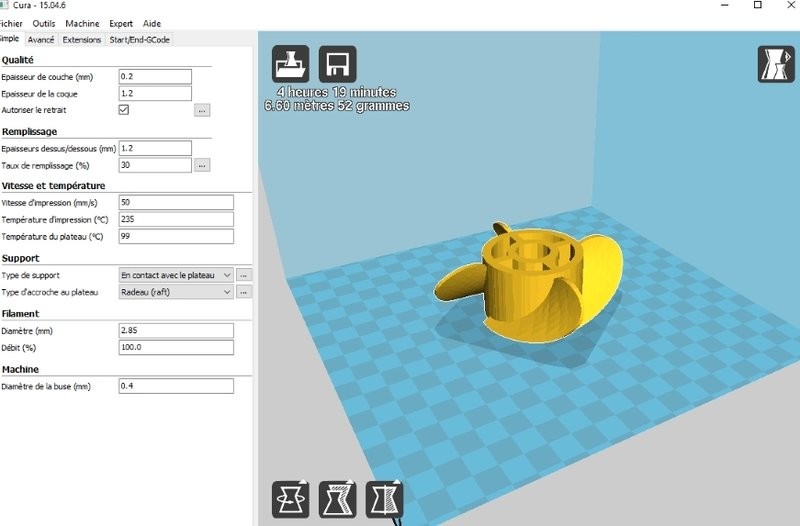Open Taux de remplissage ellipsis button
The height and width of the screenshot is (526, 800).
tap(202, 165)
